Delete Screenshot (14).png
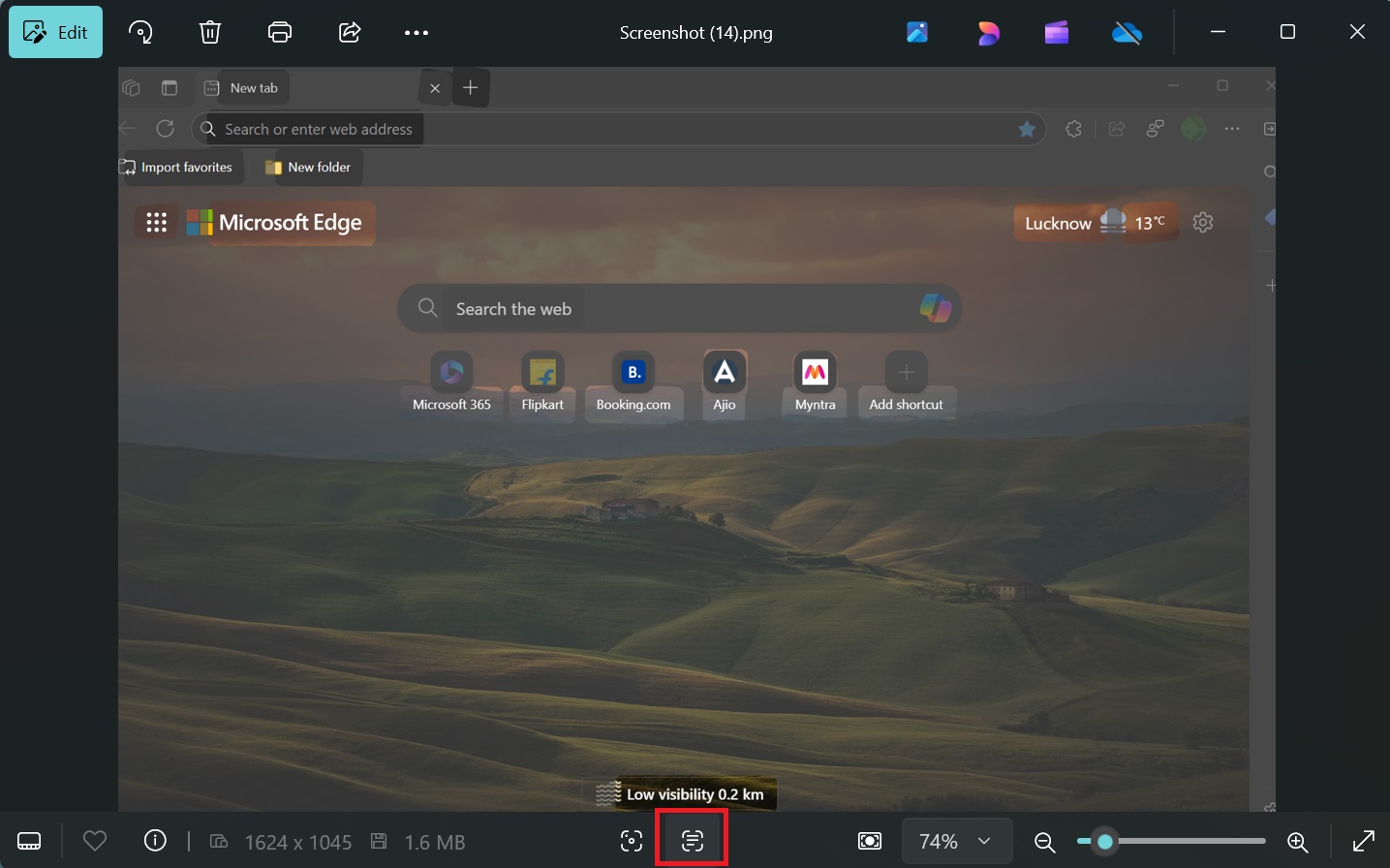The image size is (1390, 868). pos(209,32)
